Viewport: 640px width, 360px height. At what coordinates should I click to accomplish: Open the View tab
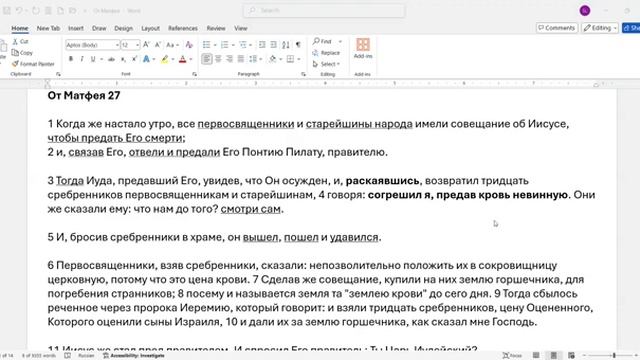pyautogui.click(x=241, y=28)
